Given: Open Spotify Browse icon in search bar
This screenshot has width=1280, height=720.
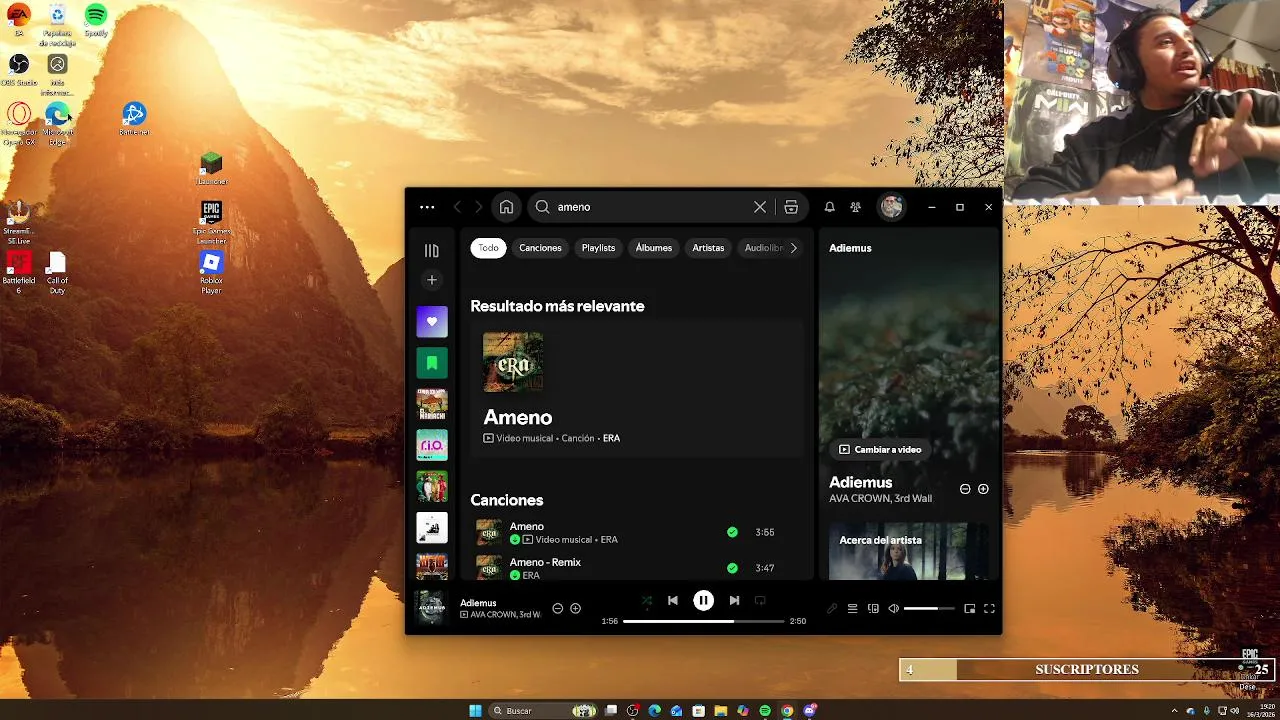Looking at the screenshot, I should 791,207.
